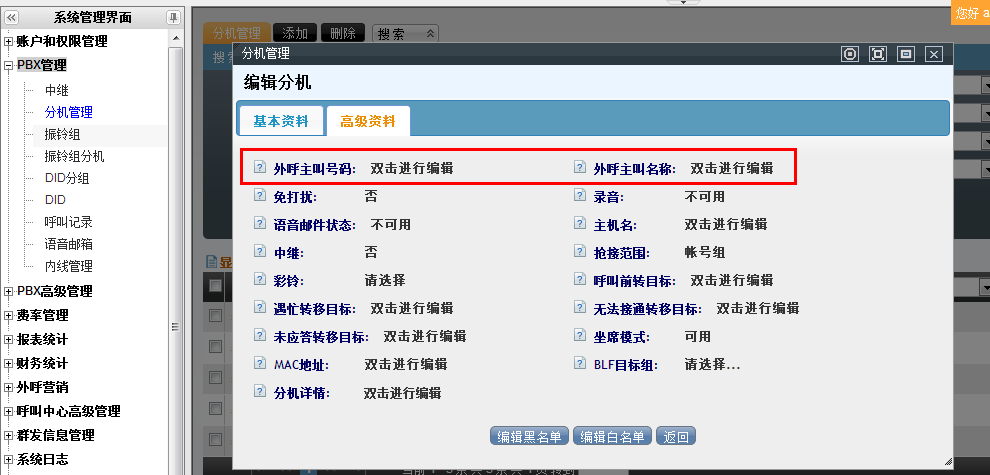The image size is (990, 475).
Task: Switch to the 基本资料 tab
Action: (281, 121)
